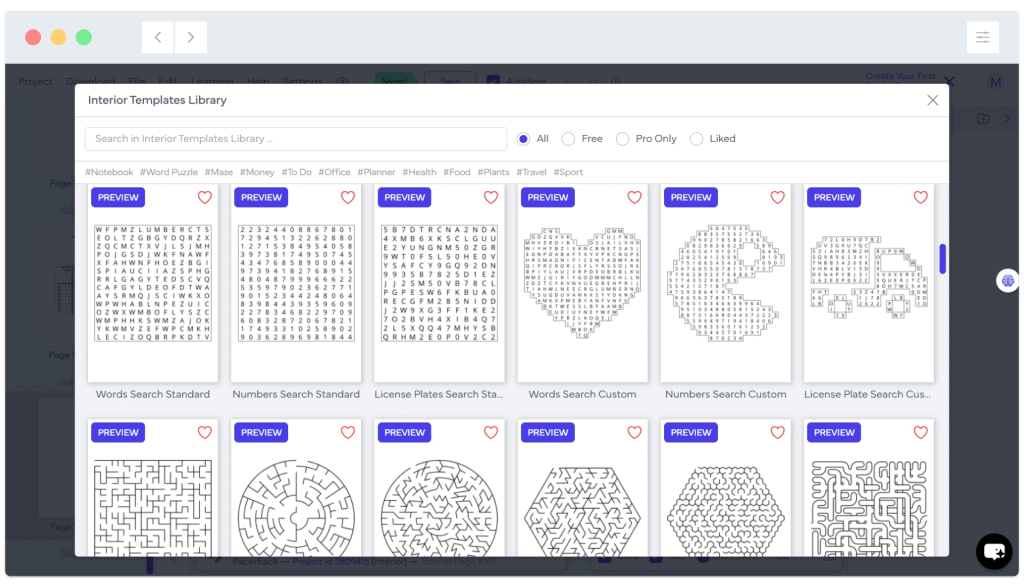
Task: Filter by #Office tag
Action: tap(334, 172)
